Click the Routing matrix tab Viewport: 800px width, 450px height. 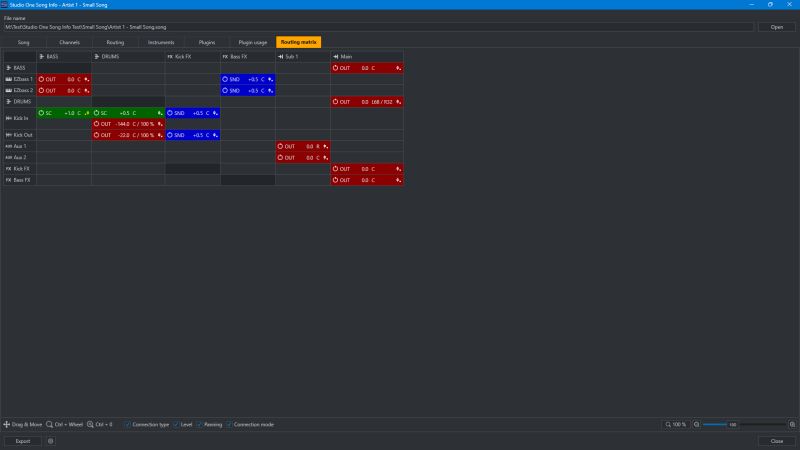[x=298, y=42]
